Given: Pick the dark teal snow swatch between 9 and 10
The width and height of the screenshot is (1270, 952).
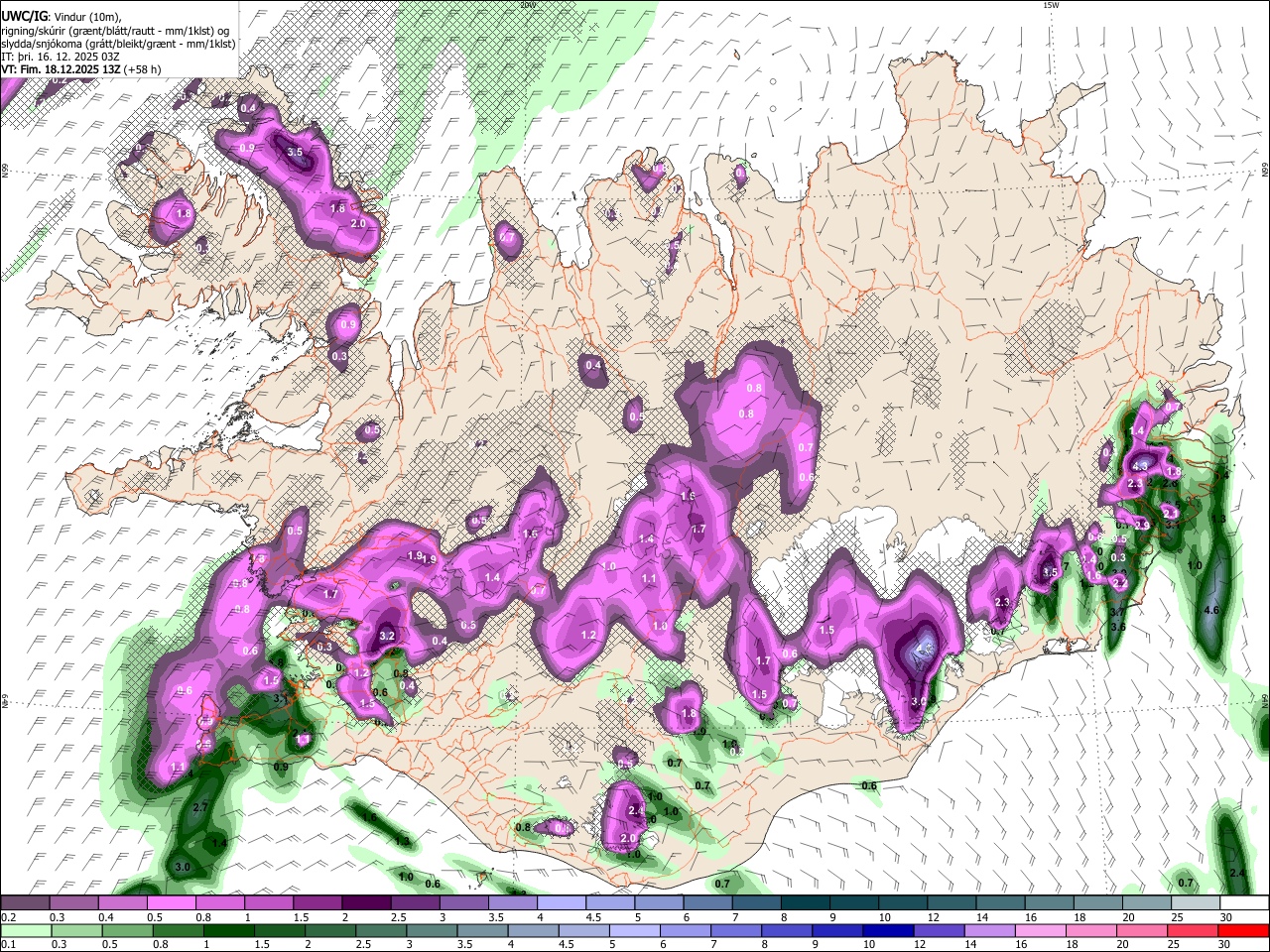Looking at the screenshot, I should tap(854, 902).
